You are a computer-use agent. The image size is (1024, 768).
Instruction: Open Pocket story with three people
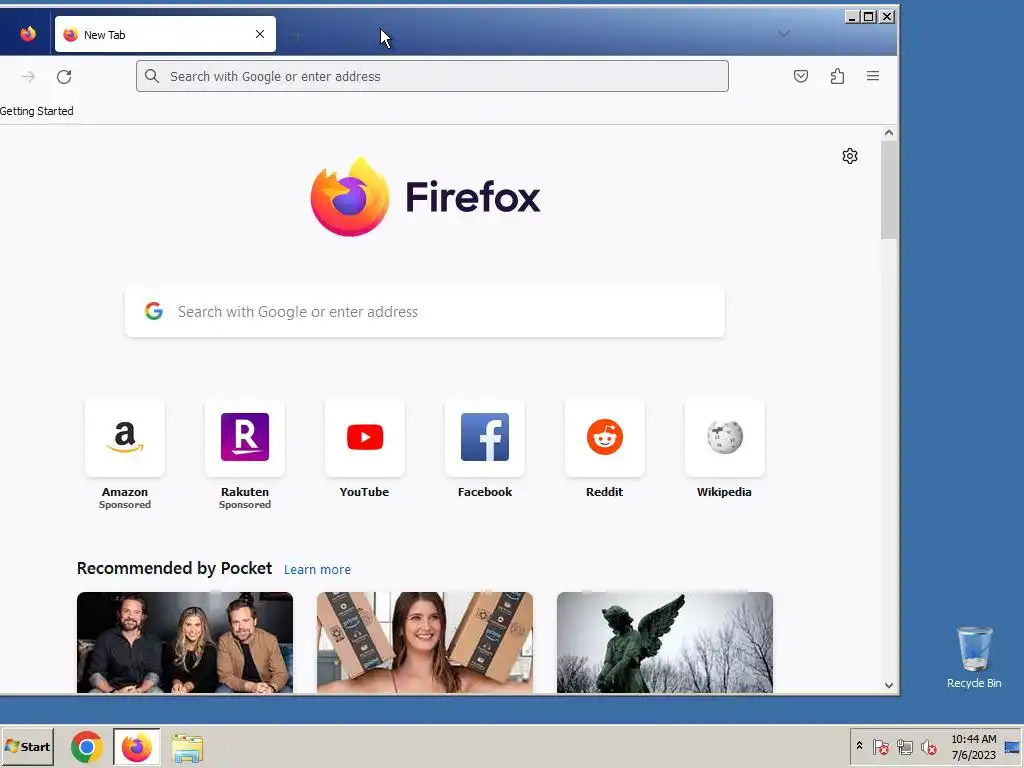point(185,643)
